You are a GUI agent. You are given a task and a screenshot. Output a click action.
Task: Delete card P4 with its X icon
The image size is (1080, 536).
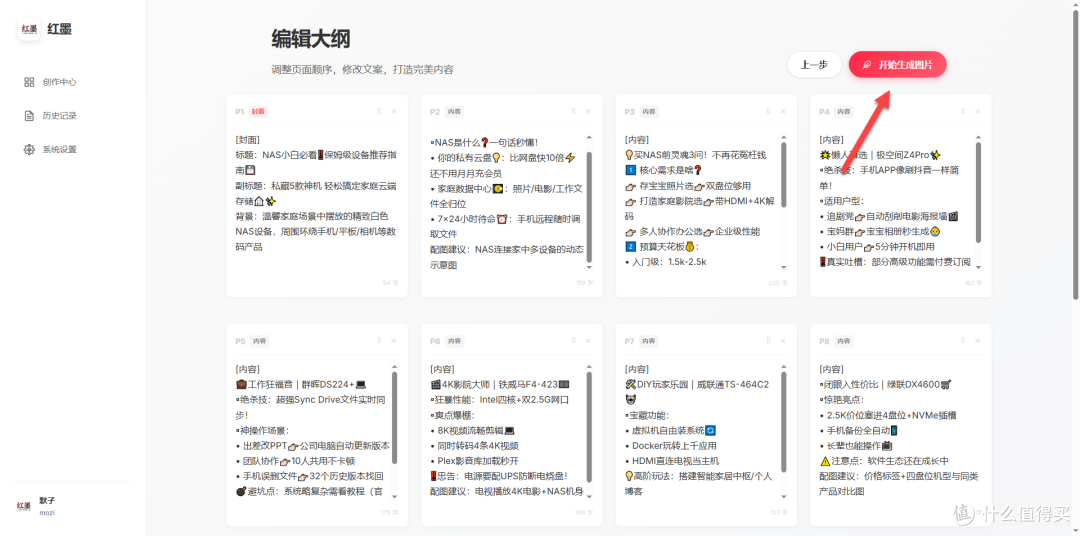click(978, 111)
